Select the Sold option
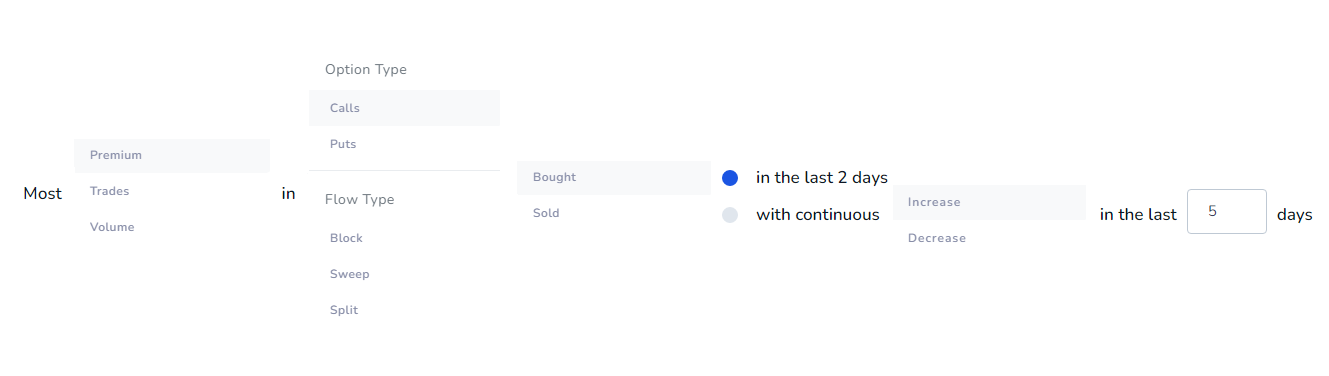This screenshot has height=376, width=1329. [x=614, y=213]
